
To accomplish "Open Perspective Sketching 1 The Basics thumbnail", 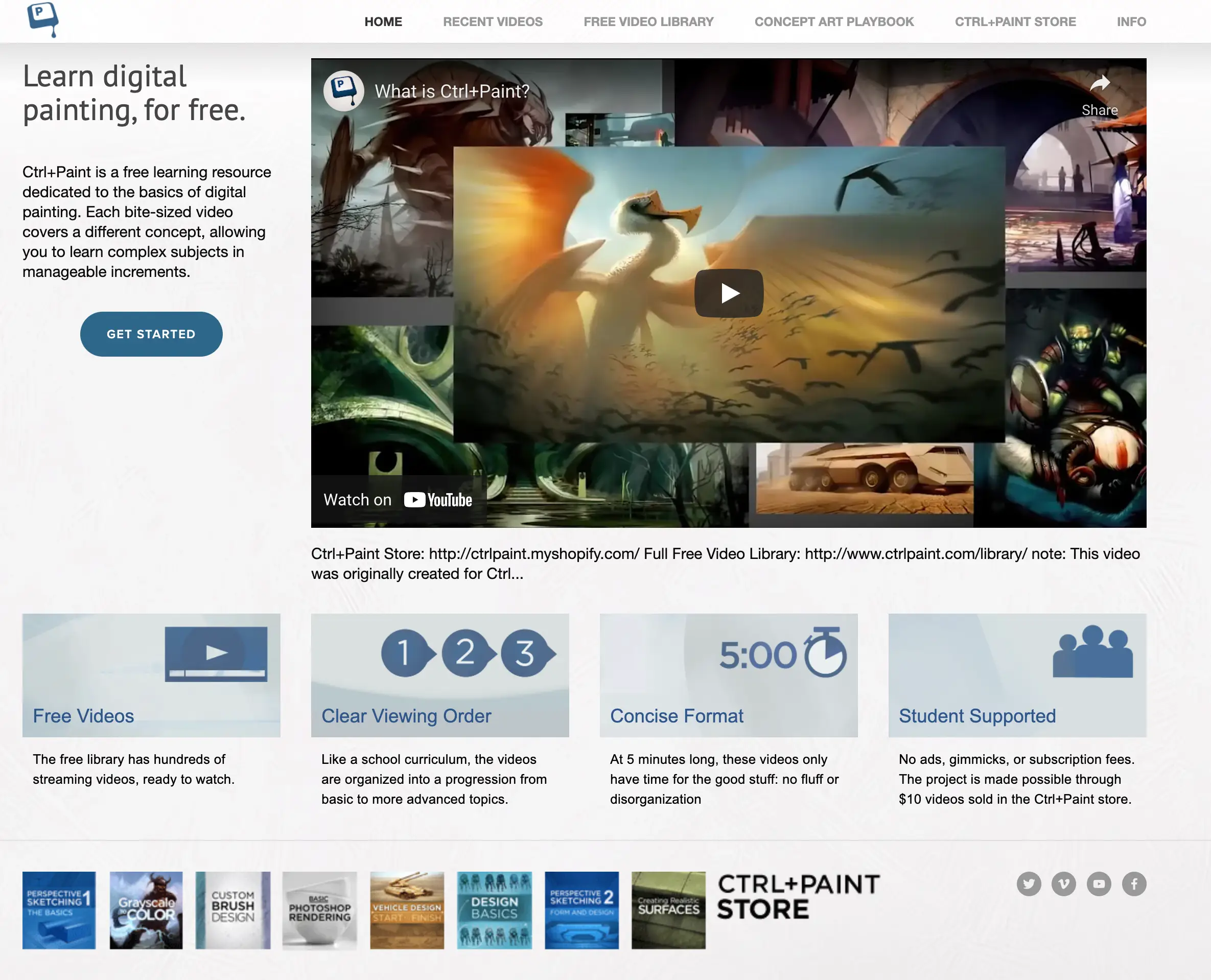I will (x=59, y=909).
